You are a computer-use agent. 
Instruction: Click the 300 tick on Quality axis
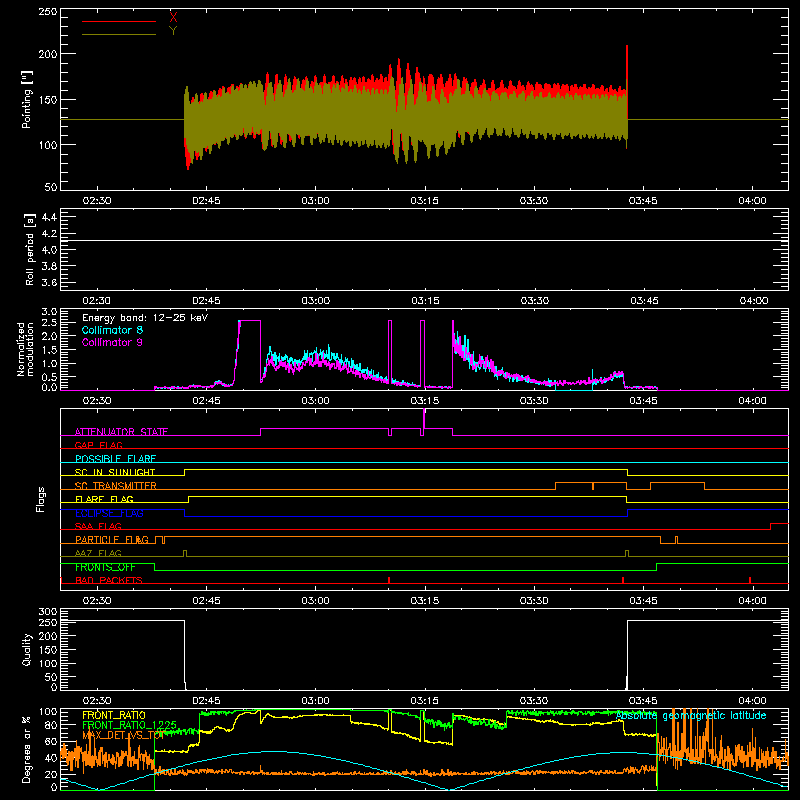click(x=48, y=612)
